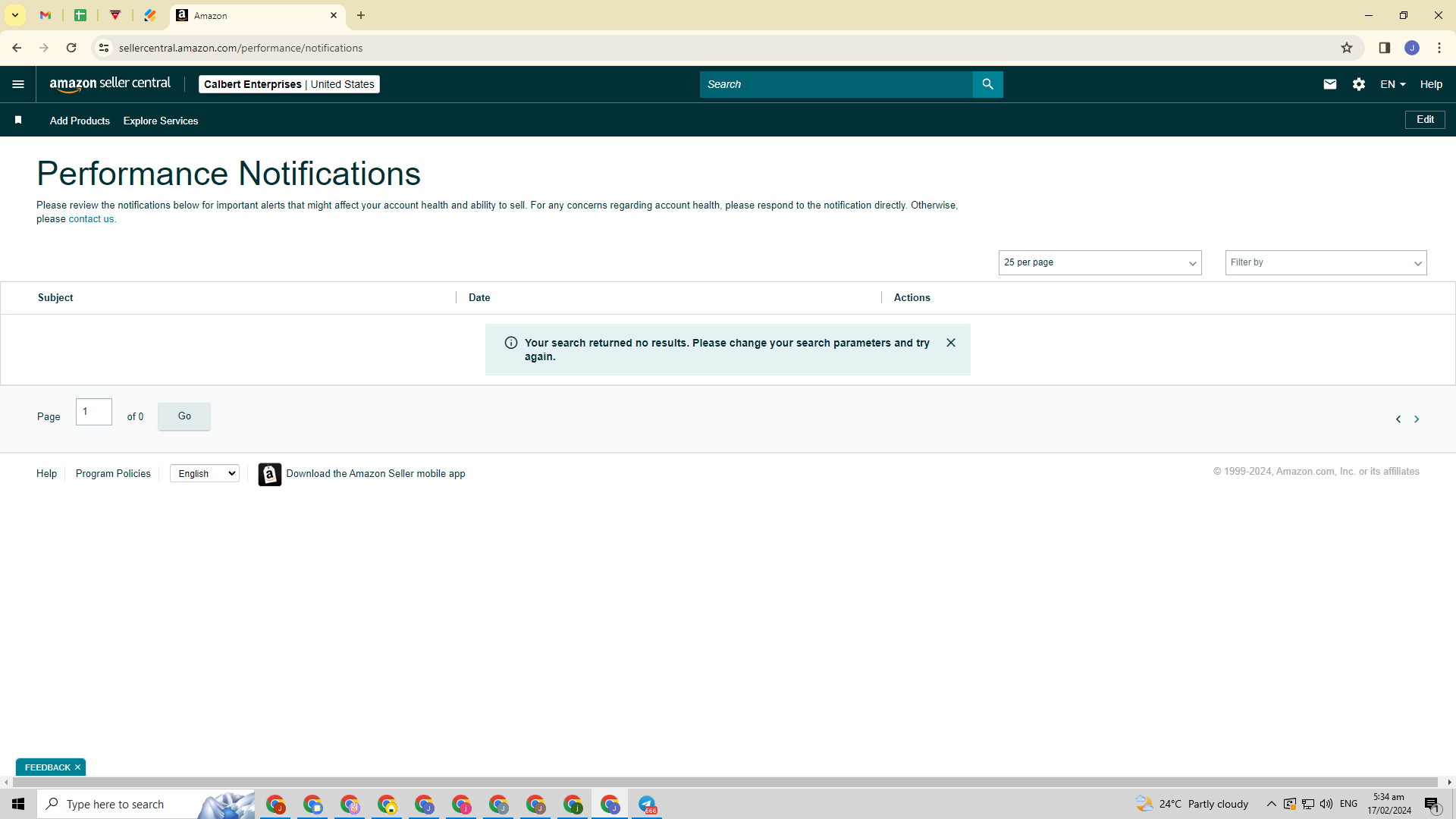Open the Telegram taskbar icon
1456x819 pixels.
pos(647,804)
